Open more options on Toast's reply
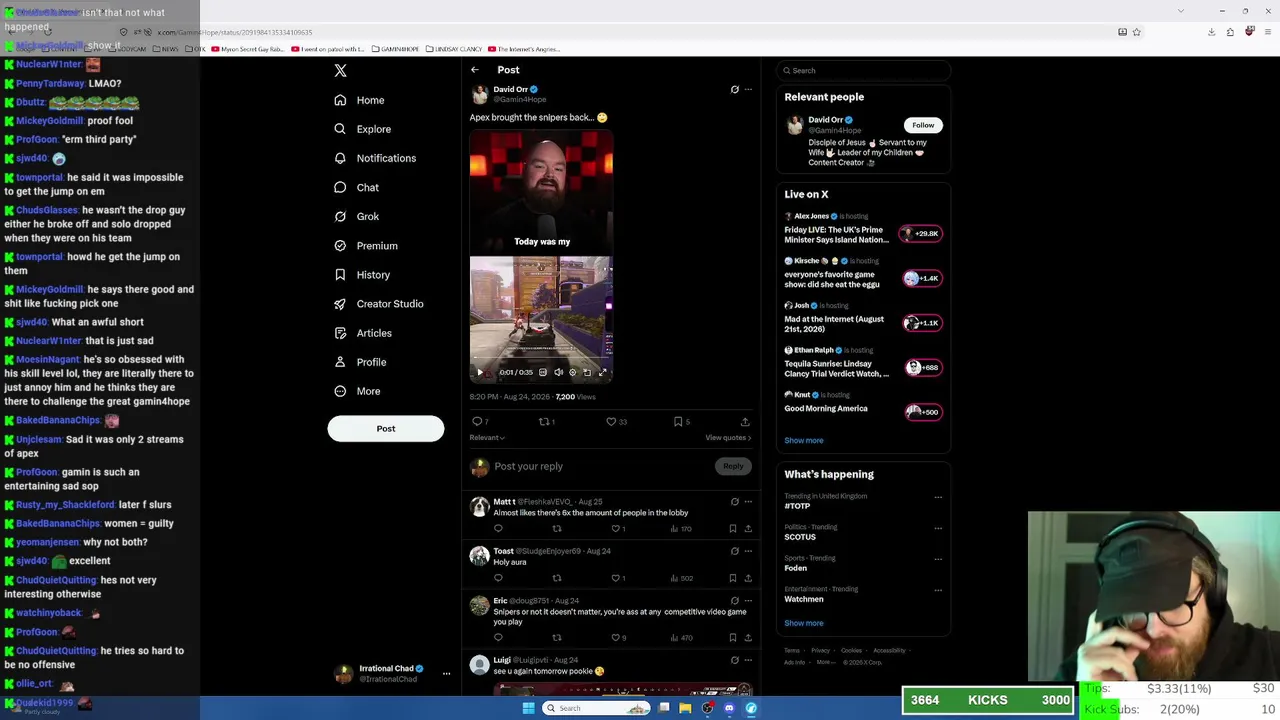Viewport: 1280px width, 720px height. tap(748, 551)
